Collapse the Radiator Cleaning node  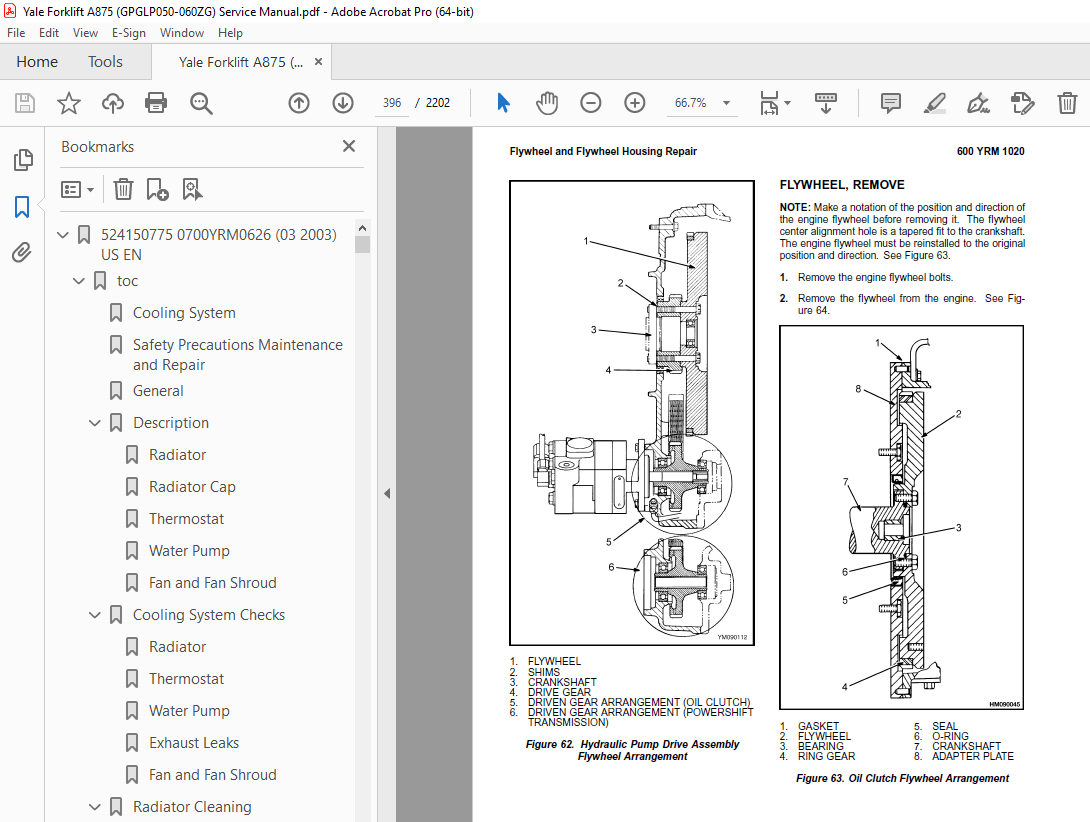pyautogui.click(x=95, y=807)
